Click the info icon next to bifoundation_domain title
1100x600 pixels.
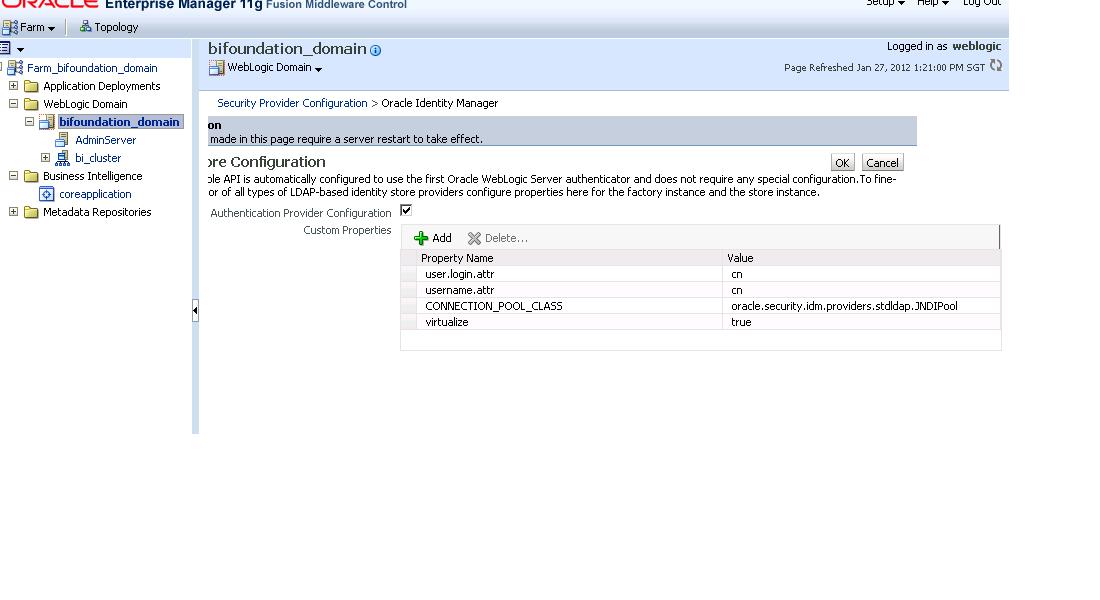[x=375, y=51]
